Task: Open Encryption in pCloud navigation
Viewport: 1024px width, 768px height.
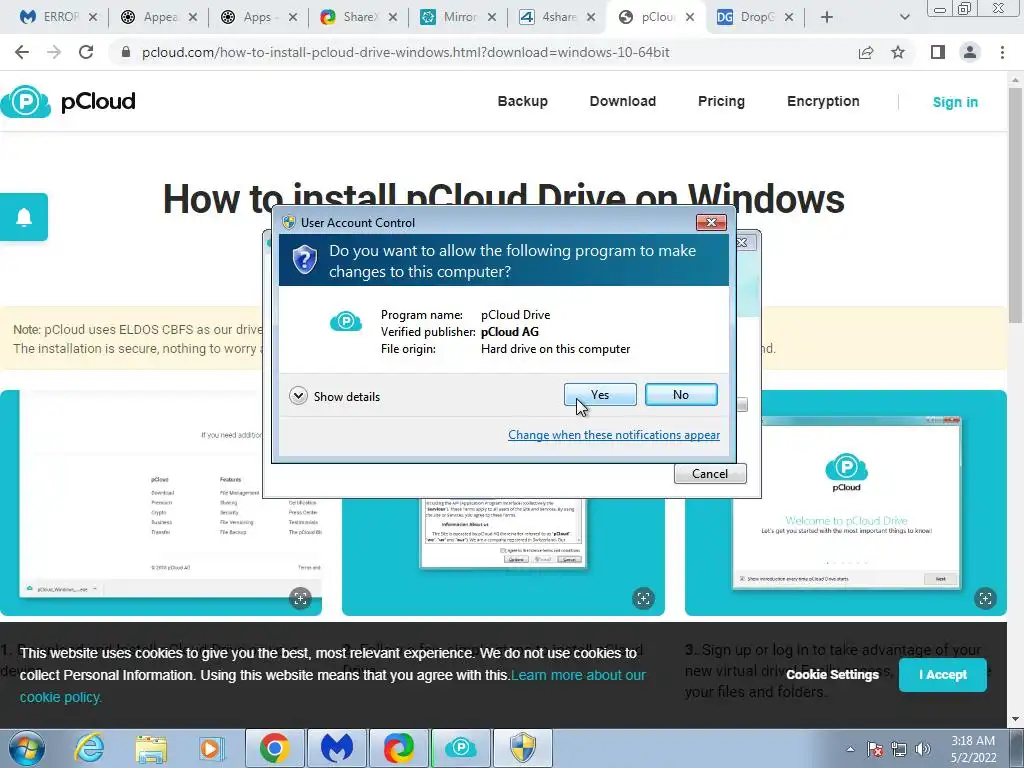Action: coord(823,101)
